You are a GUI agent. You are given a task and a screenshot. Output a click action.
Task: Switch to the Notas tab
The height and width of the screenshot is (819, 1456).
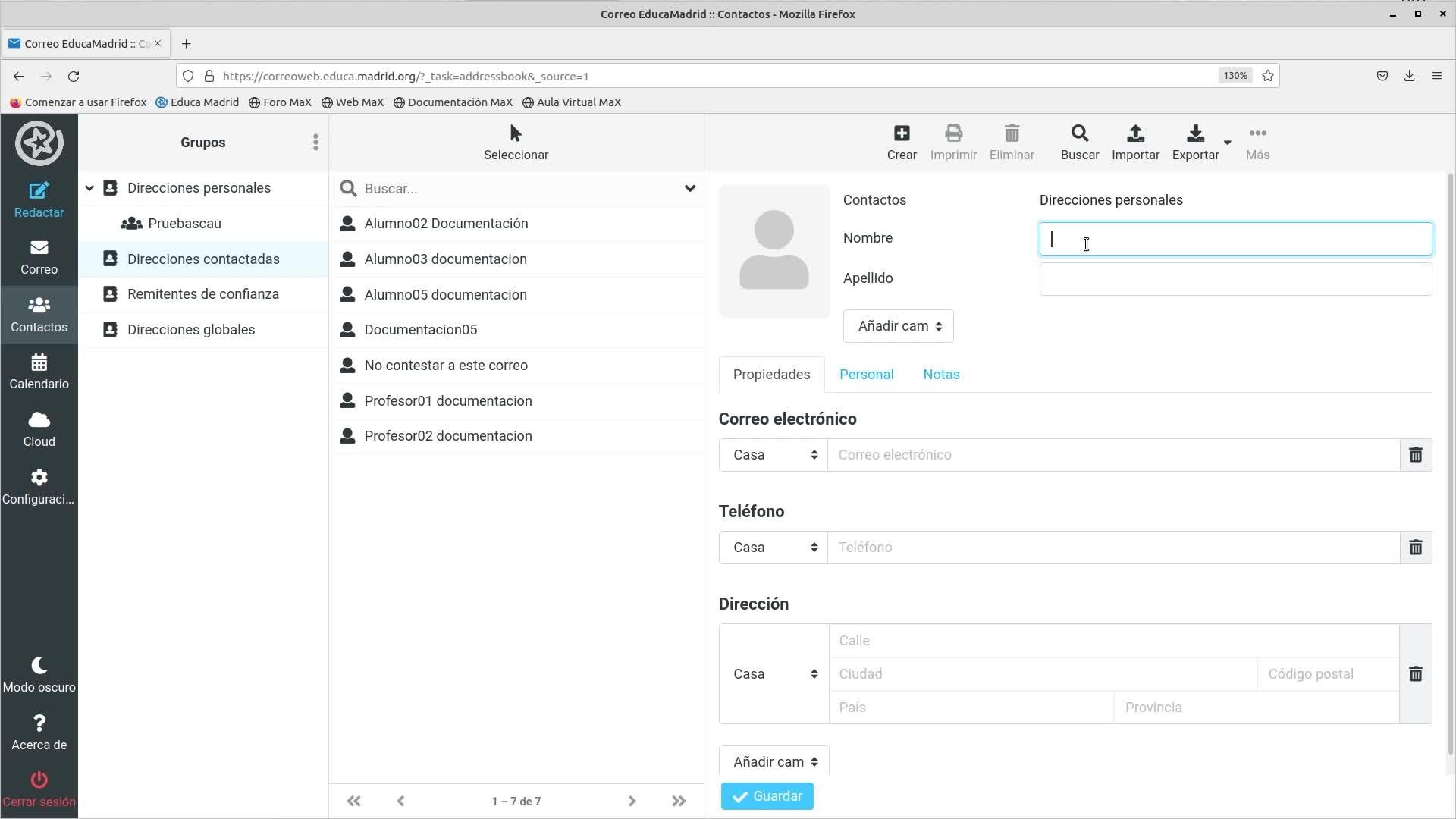(x=941, y=375)
